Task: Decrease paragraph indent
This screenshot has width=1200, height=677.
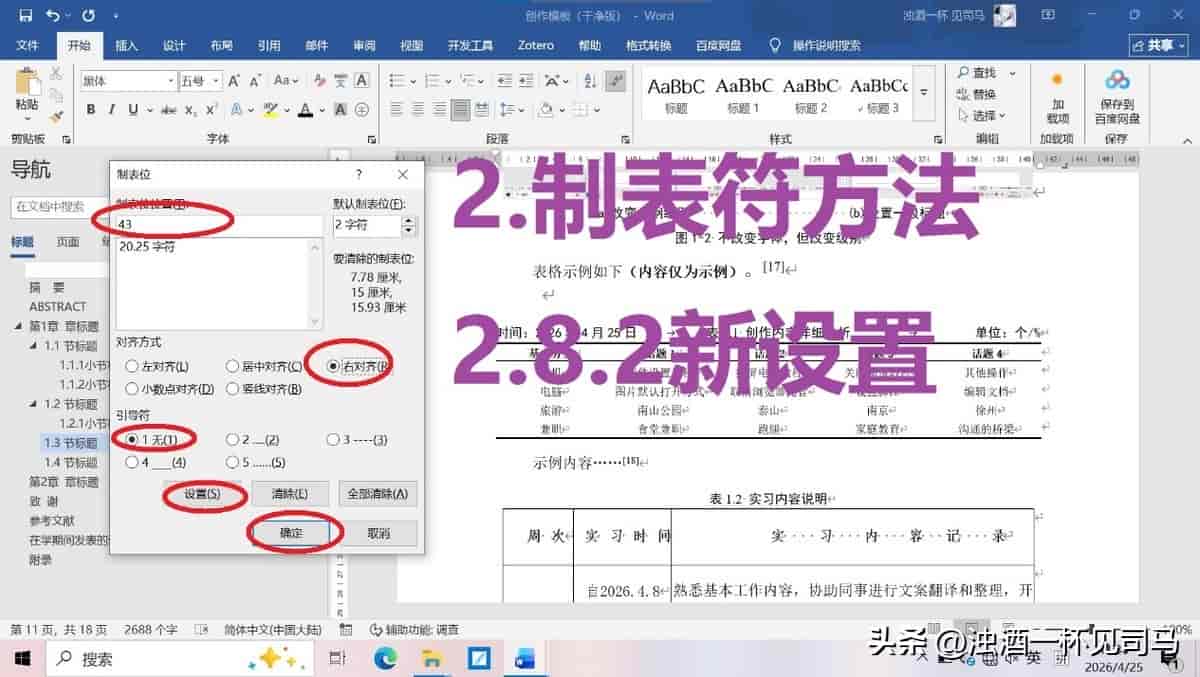Action: pos(506,81)
